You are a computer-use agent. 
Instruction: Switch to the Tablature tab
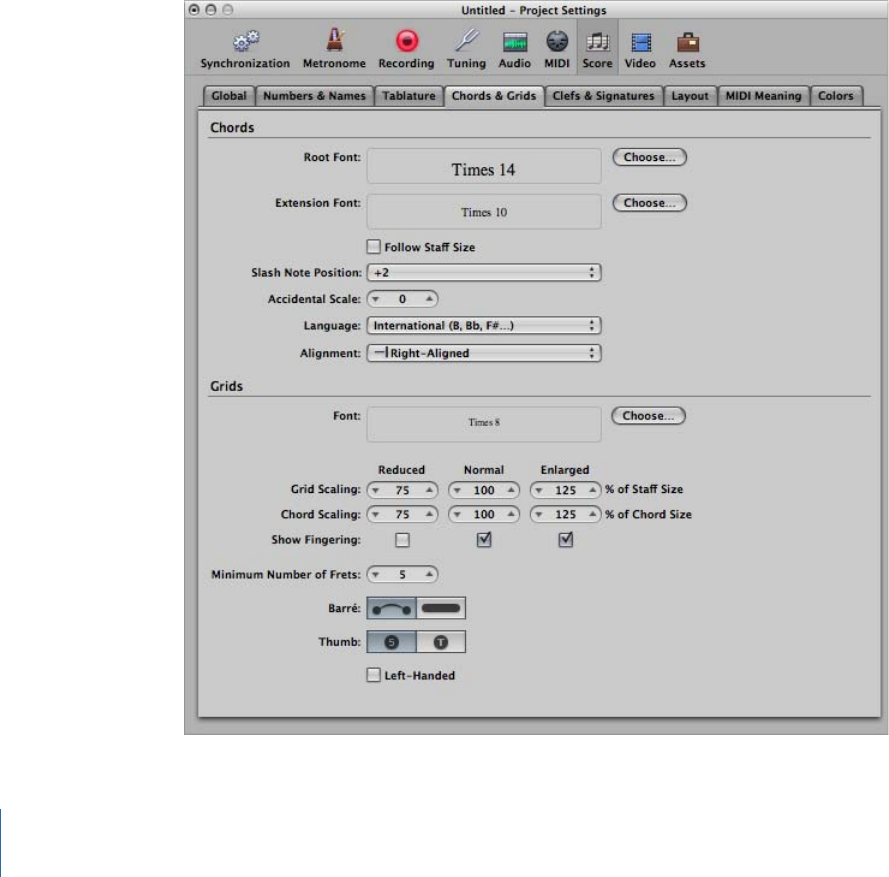pos(409,96)
